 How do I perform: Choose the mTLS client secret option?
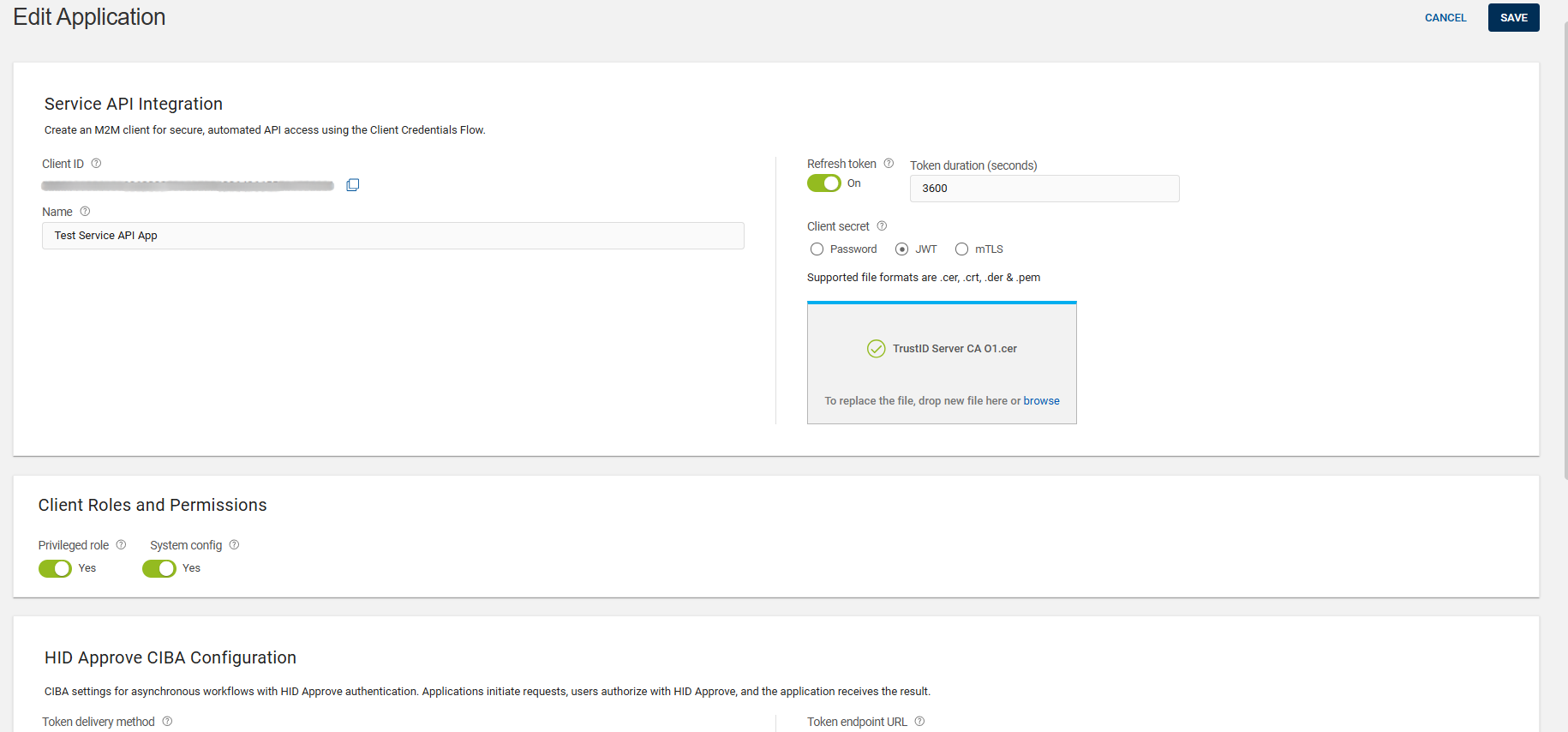coord(962,249)
